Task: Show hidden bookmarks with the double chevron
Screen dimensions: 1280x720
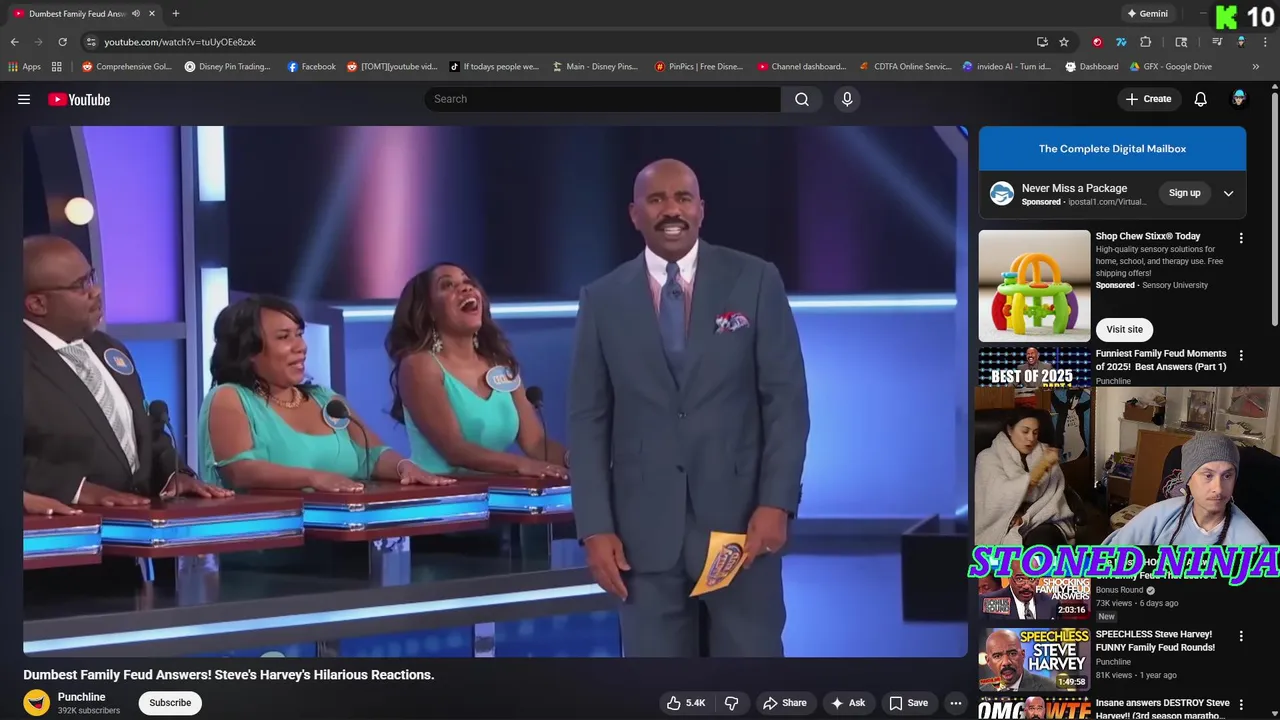Action: (x=1256, y=67)
